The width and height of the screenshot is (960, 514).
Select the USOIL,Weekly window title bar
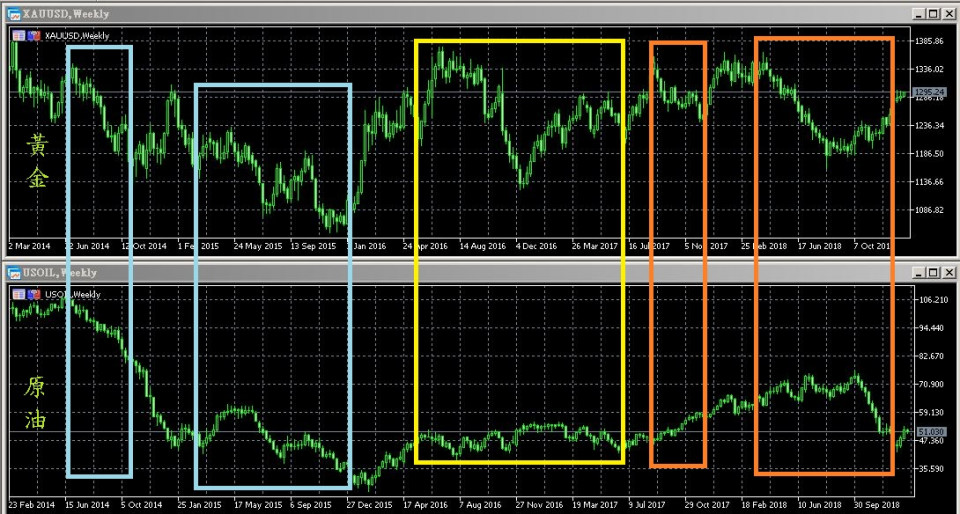[x=400, y=272]
